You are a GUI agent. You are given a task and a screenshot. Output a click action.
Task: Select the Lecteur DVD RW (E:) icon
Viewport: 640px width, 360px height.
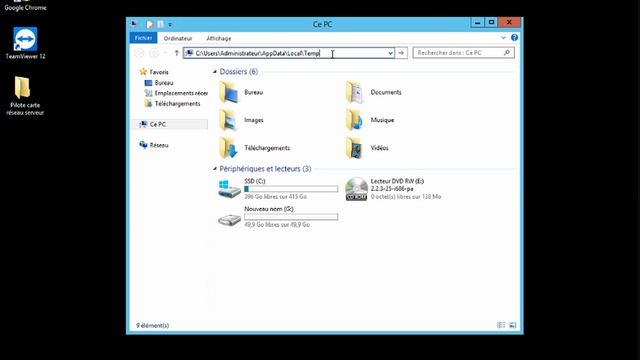[356, 189]
